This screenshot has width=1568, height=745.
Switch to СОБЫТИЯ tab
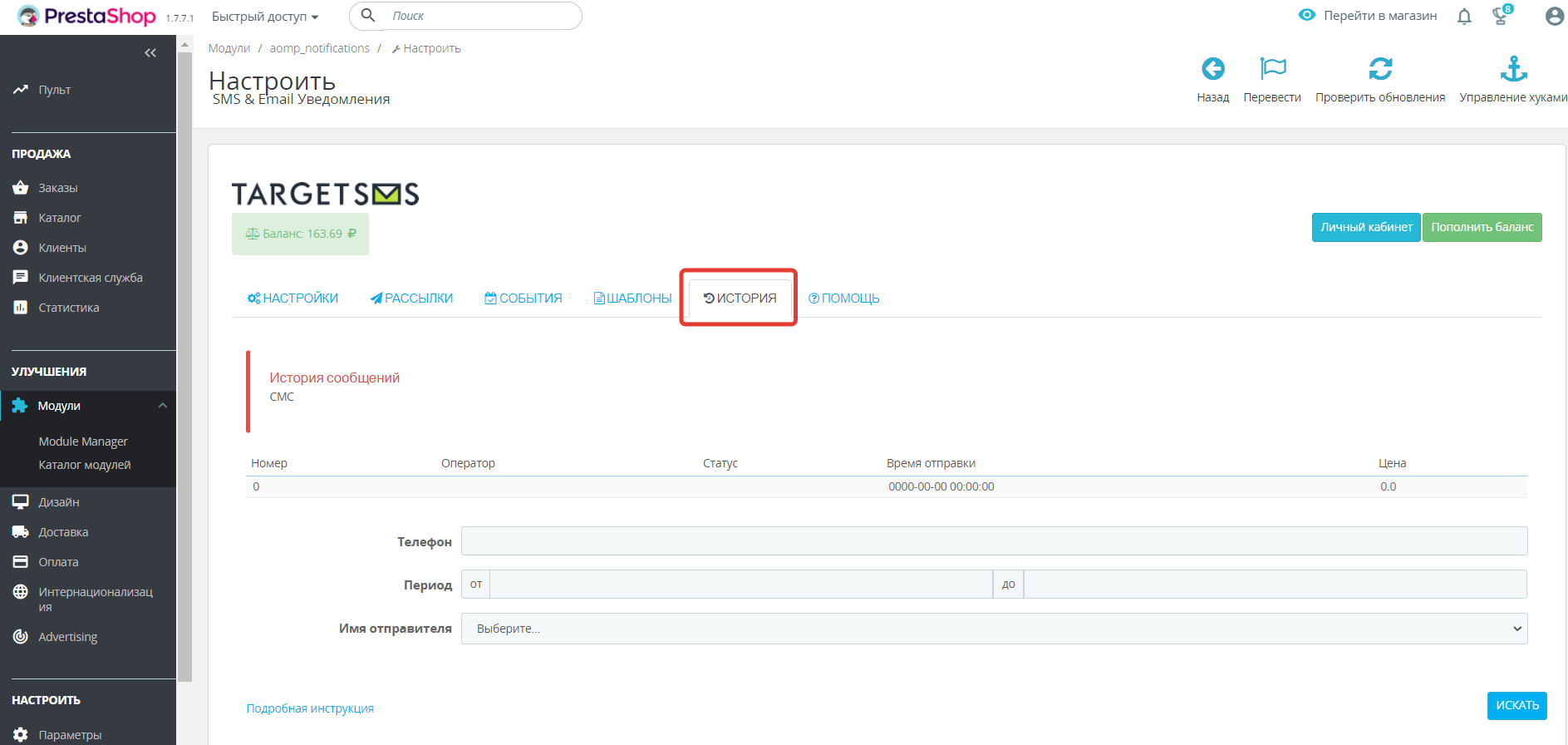pyautogui.click(x=523, y=298)
